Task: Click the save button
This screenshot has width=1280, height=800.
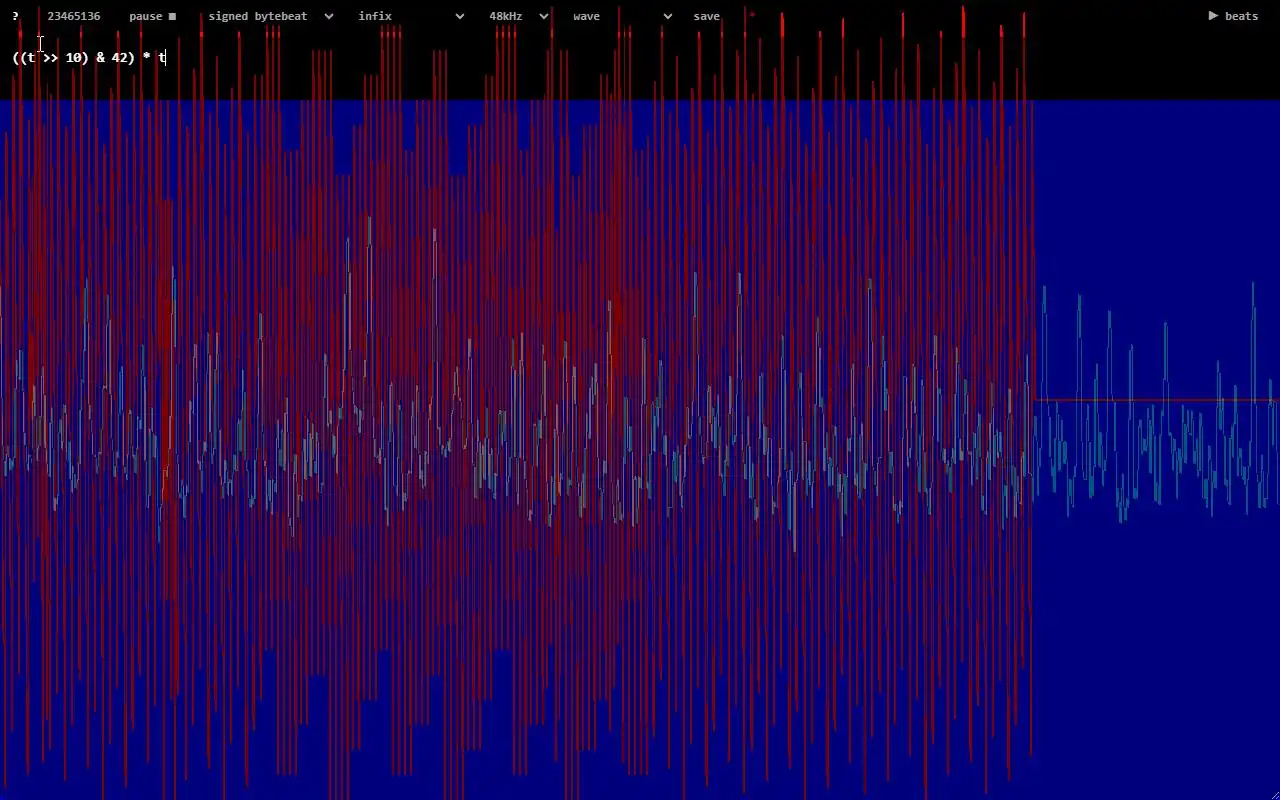Action: tap(706, 16)
